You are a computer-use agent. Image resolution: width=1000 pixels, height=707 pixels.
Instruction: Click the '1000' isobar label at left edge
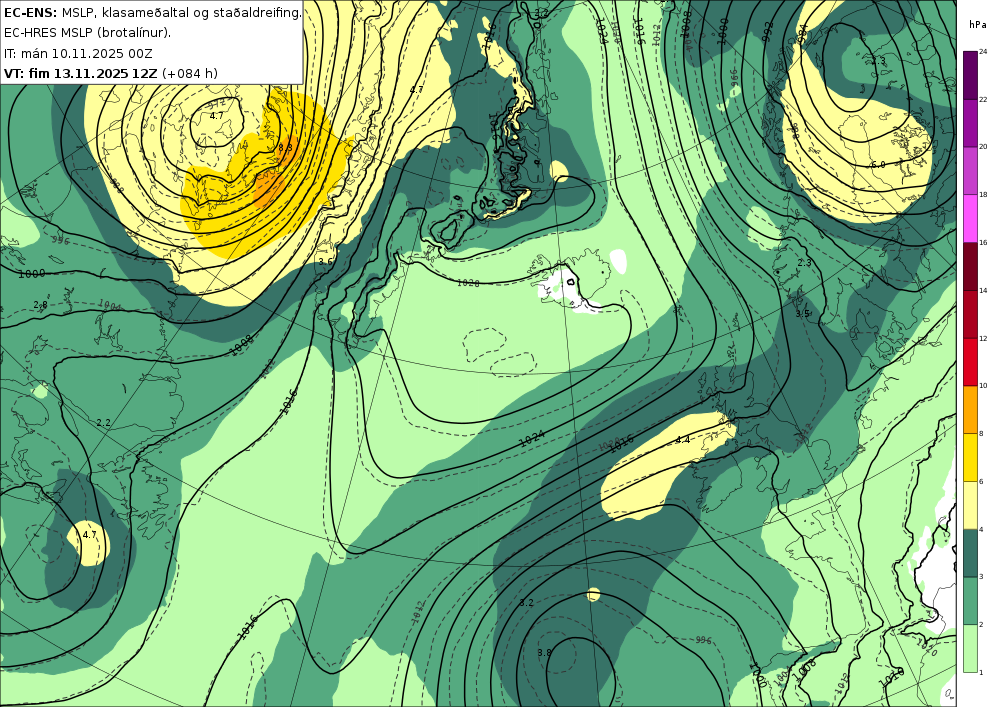[31, 273]
